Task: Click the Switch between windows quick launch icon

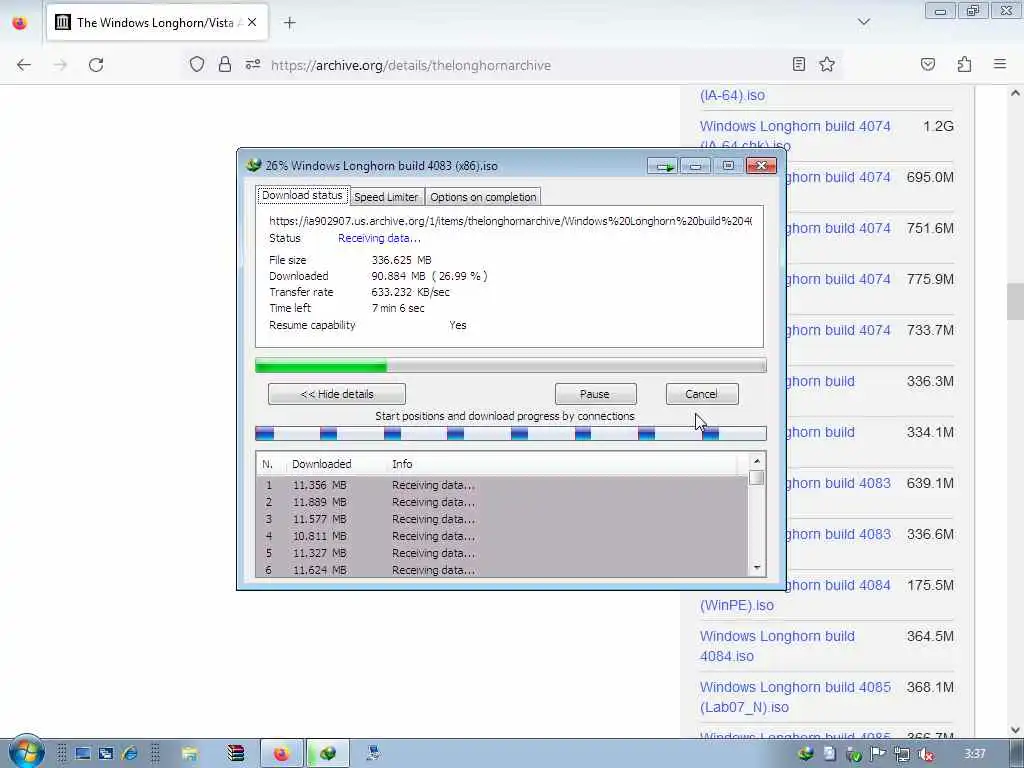Action: point(106,754)
